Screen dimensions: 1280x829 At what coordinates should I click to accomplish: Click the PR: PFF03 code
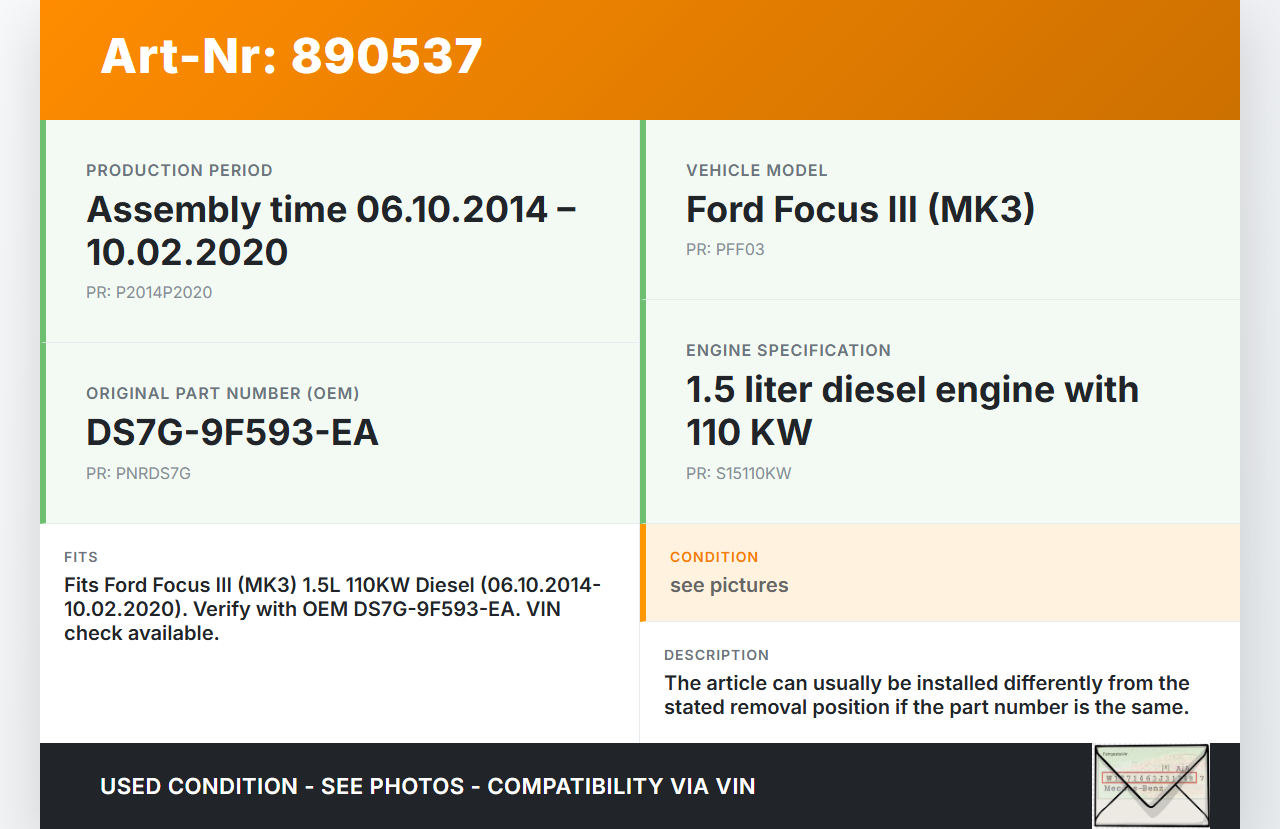(725, 250)
